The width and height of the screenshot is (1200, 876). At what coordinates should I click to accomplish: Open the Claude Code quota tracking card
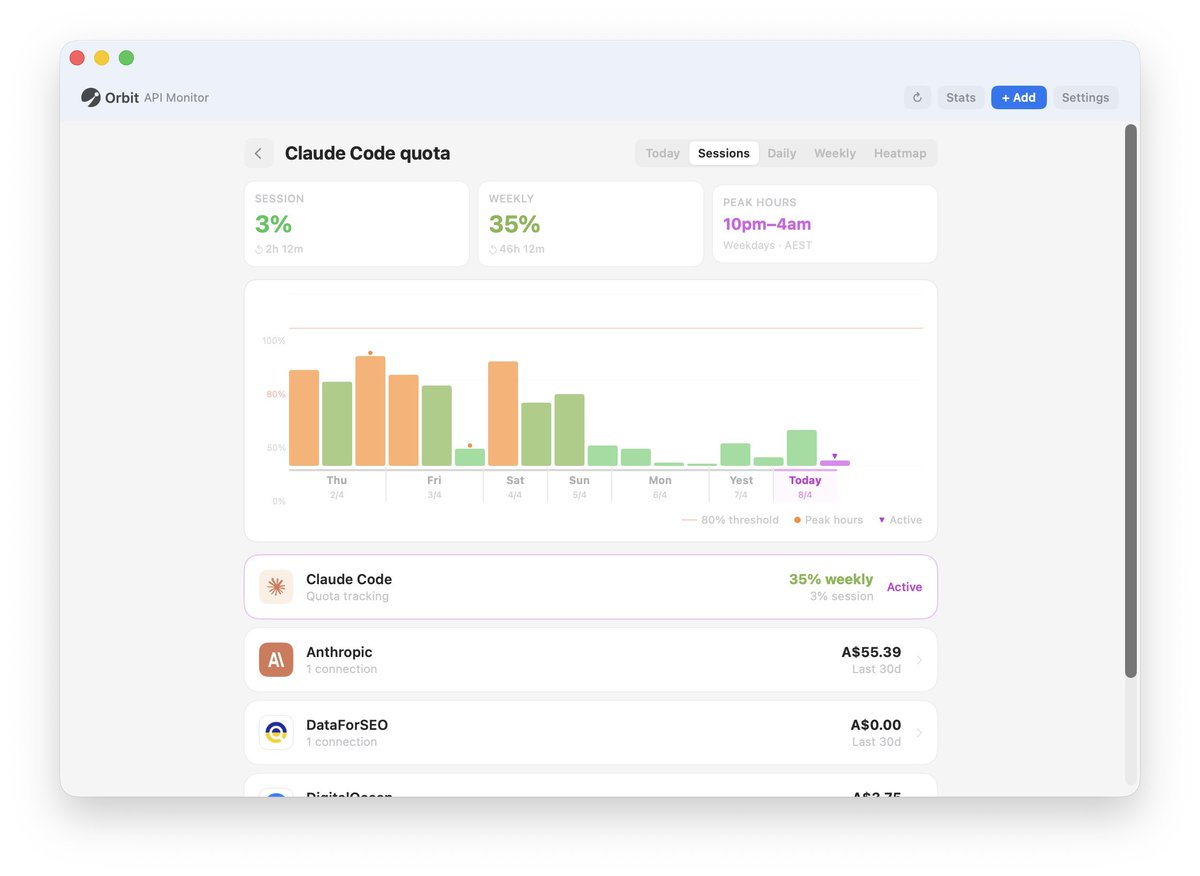591,587
